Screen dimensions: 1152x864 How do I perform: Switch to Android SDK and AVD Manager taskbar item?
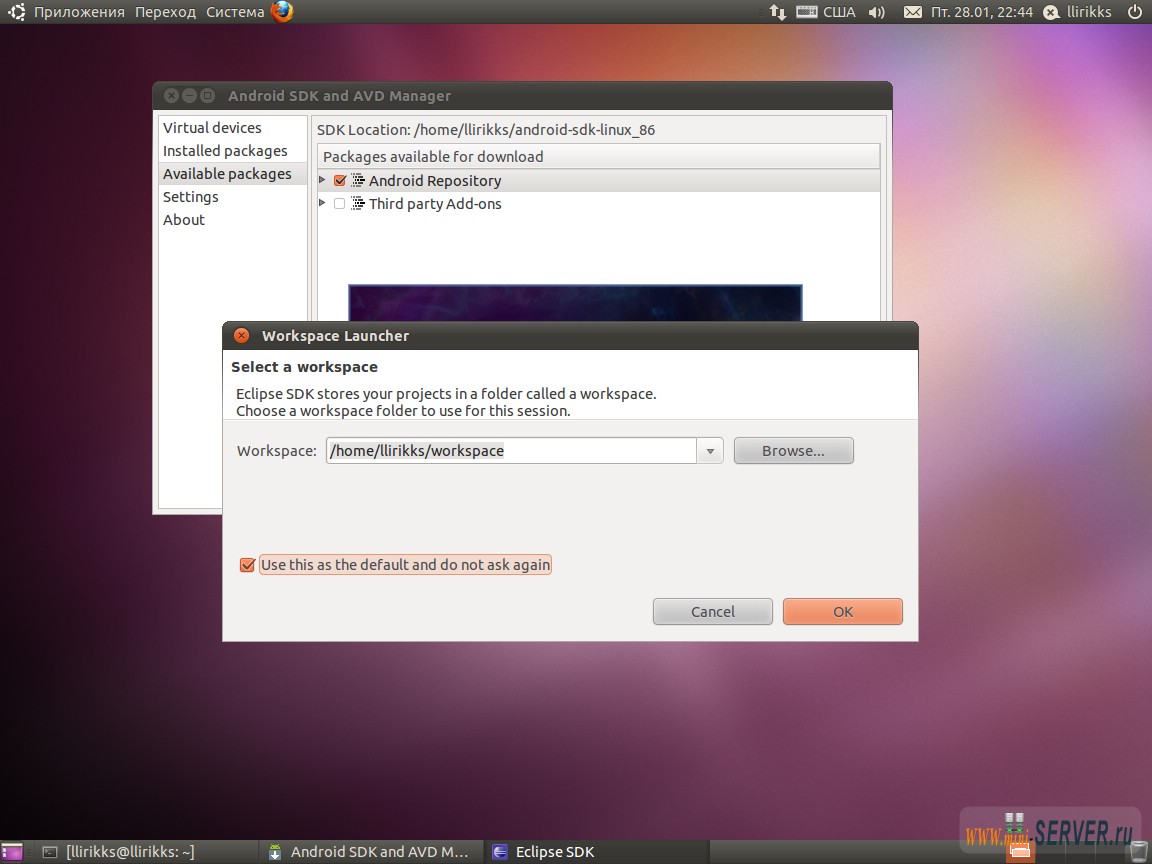click(370, 852)
